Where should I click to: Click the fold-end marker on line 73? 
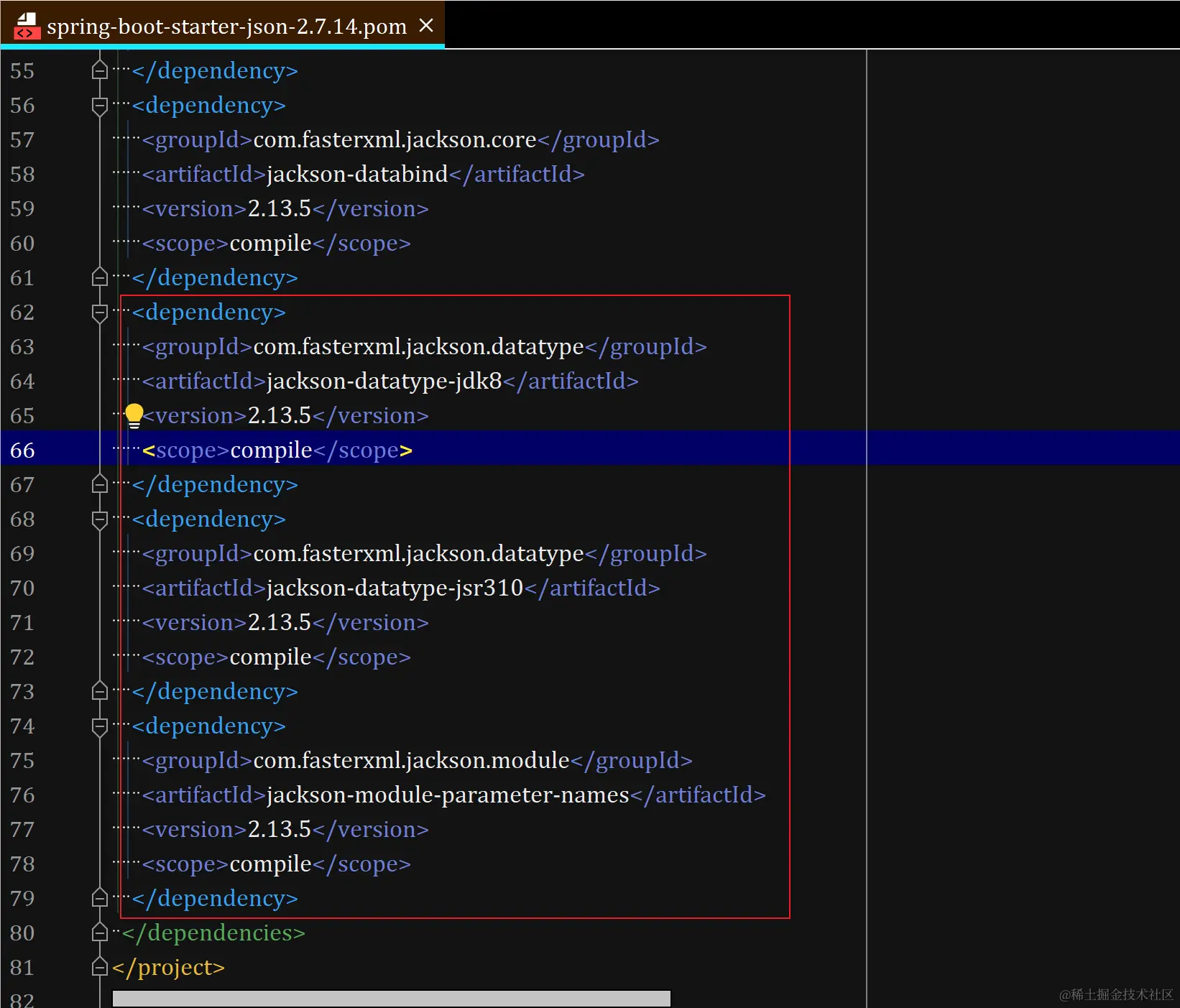tap(100, 691)
